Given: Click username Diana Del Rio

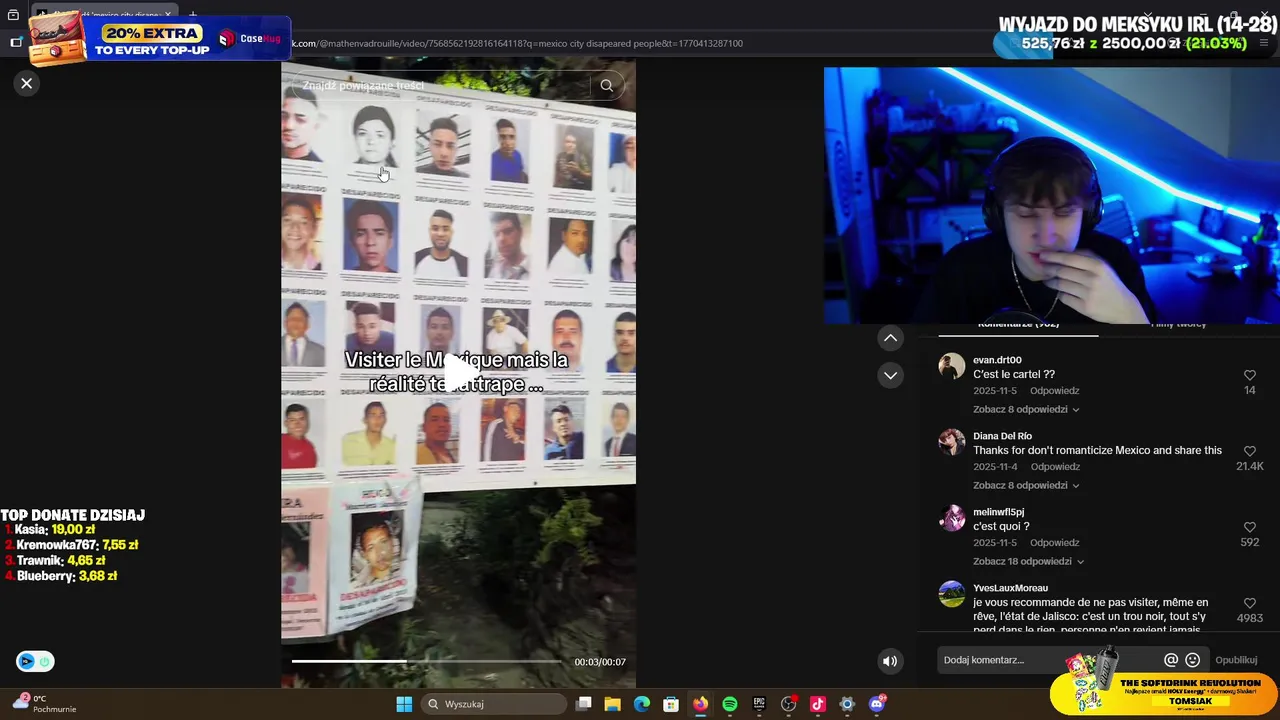Looking at the screenshot, I should (x=1002, y=436).
